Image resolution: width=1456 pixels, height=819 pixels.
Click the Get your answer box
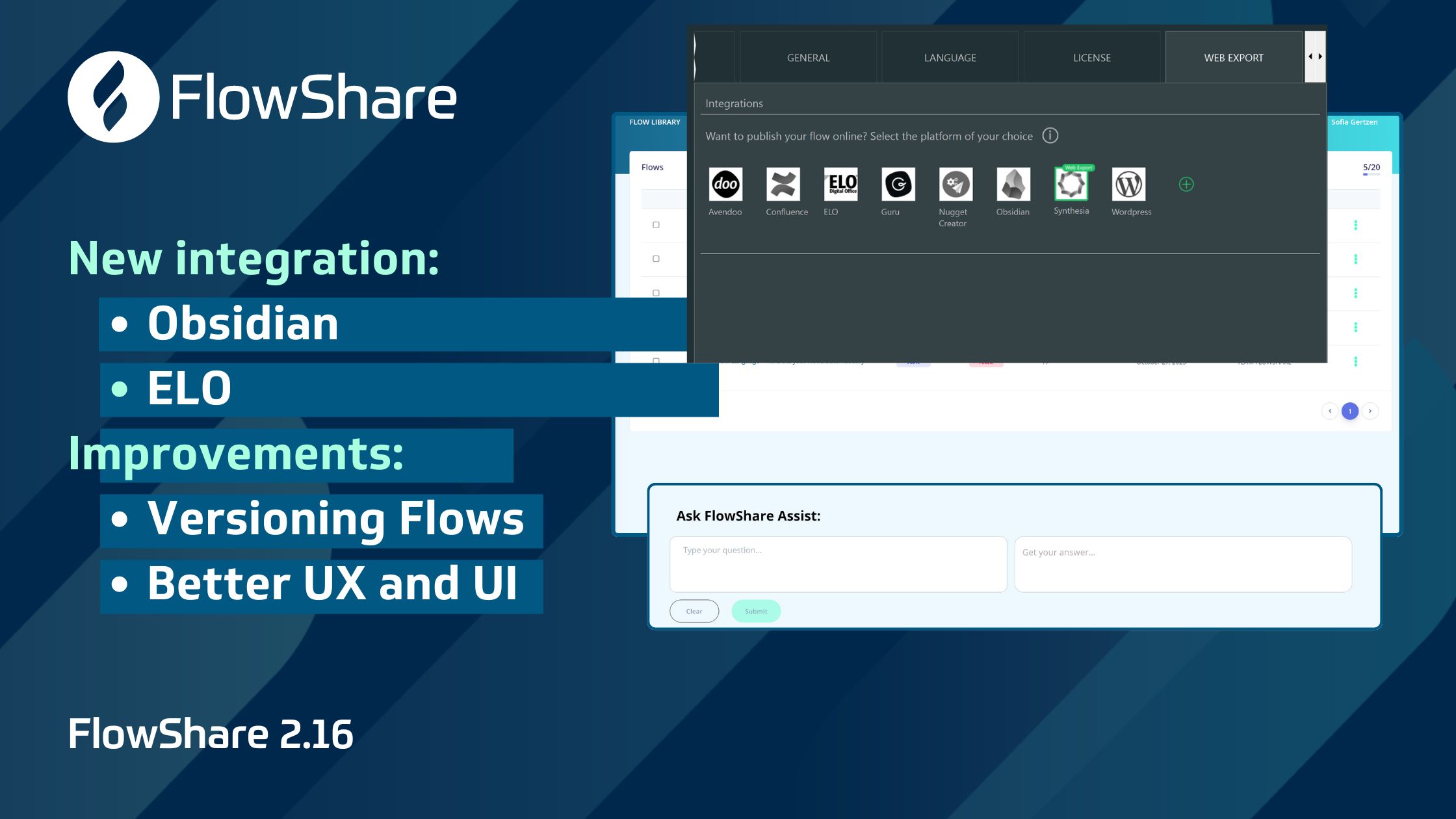click(1183, 564)
